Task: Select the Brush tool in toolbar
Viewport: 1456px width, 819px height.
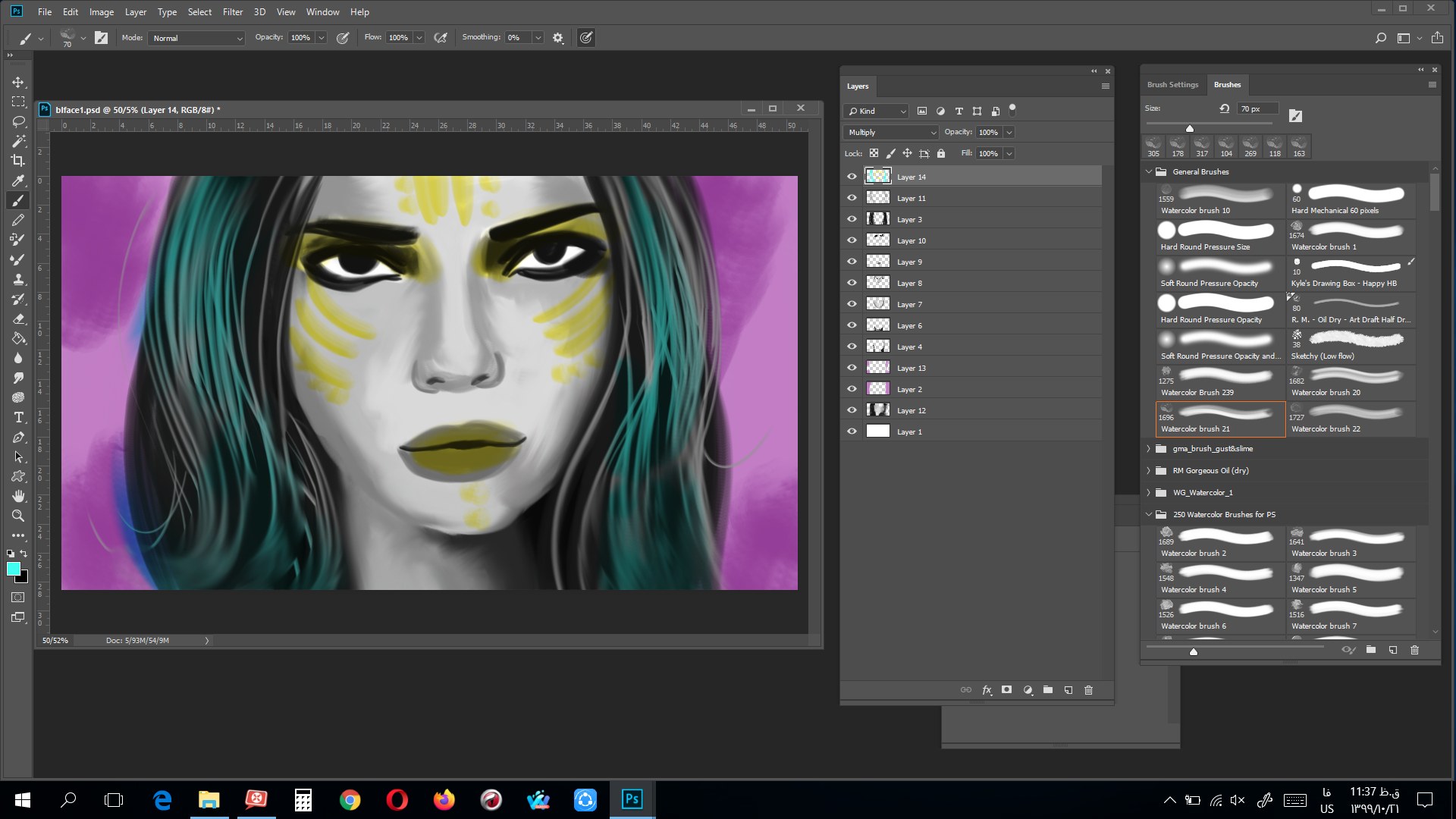Action: 18,200
